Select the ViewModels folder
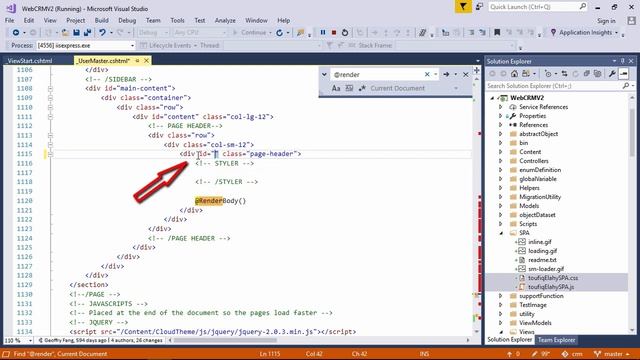This screenshot has width=640, height=360. (535, 323)
